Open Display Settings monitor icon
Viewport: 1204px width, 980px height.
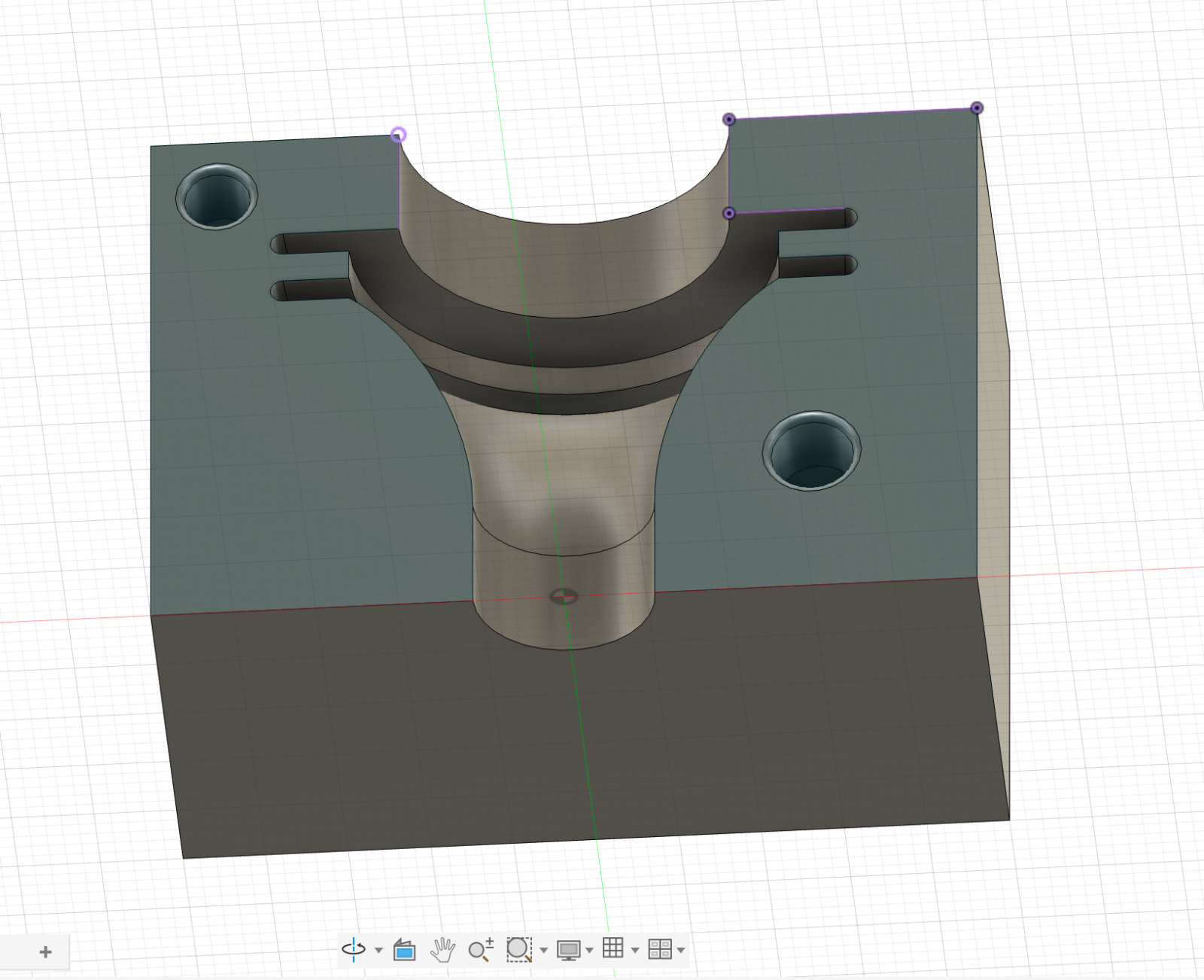569,950
